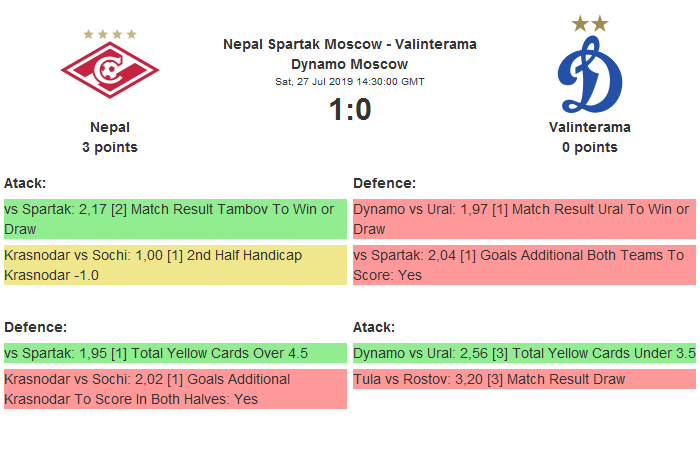This screenshot has height=460, width=700.
Task: Click the Both Teams To Score: Yes bet
Action: coord(525,265)
